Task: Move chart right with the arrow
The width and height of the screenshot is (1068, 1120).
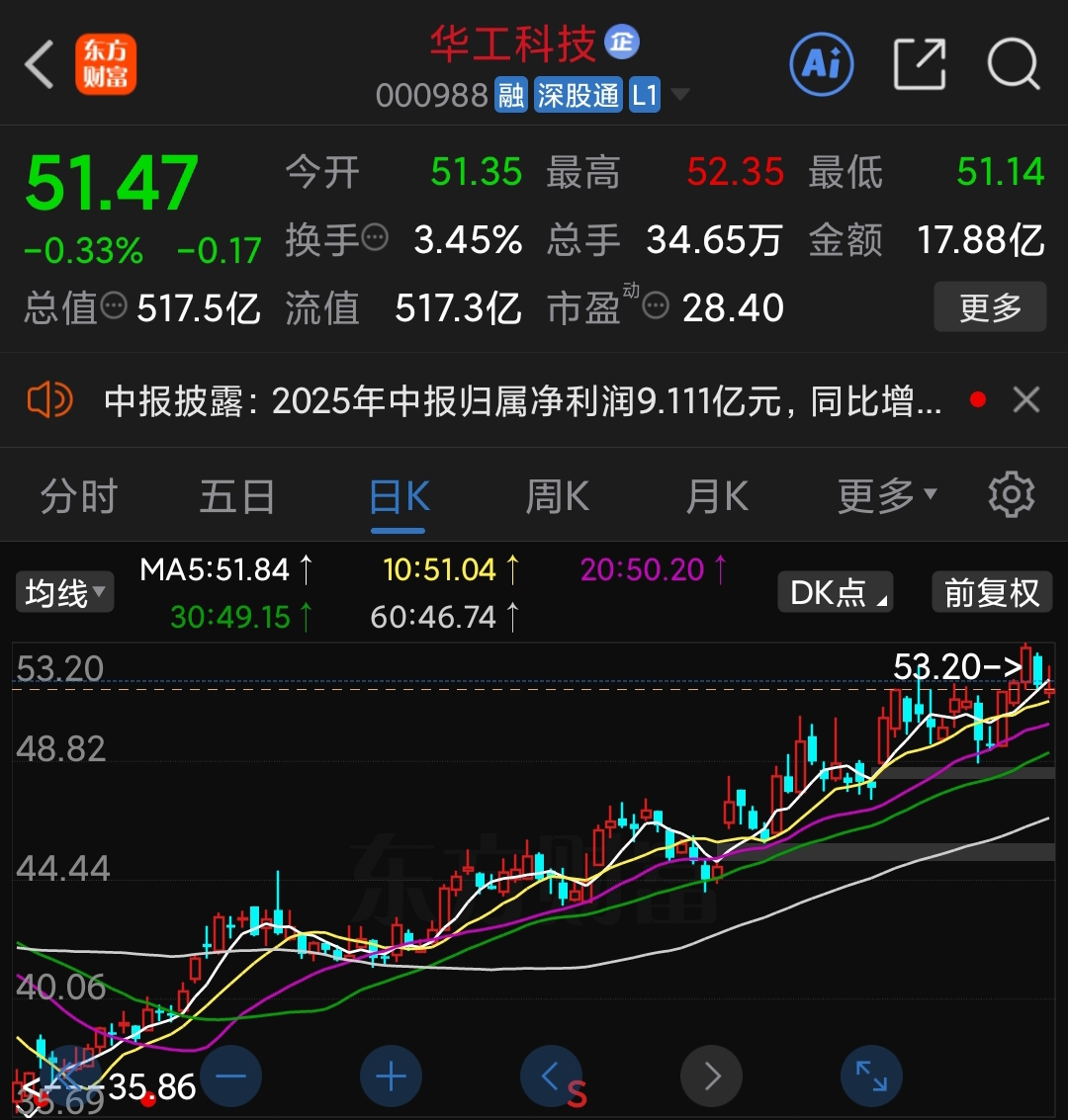Action: click(x=711, y=1076)
